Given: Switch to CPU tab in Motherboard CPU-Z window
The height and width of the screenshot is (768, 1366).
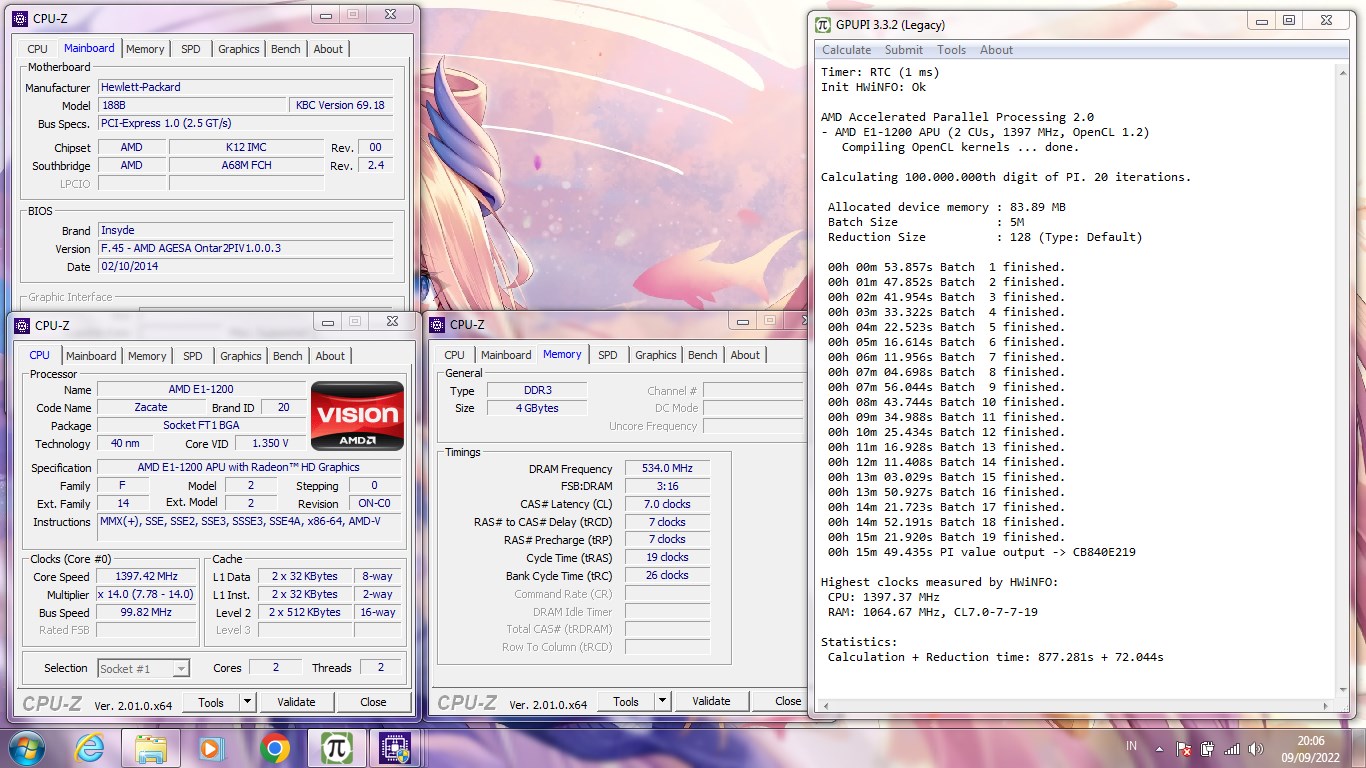Looking at the screenshot, I should (x=37, y=49).
